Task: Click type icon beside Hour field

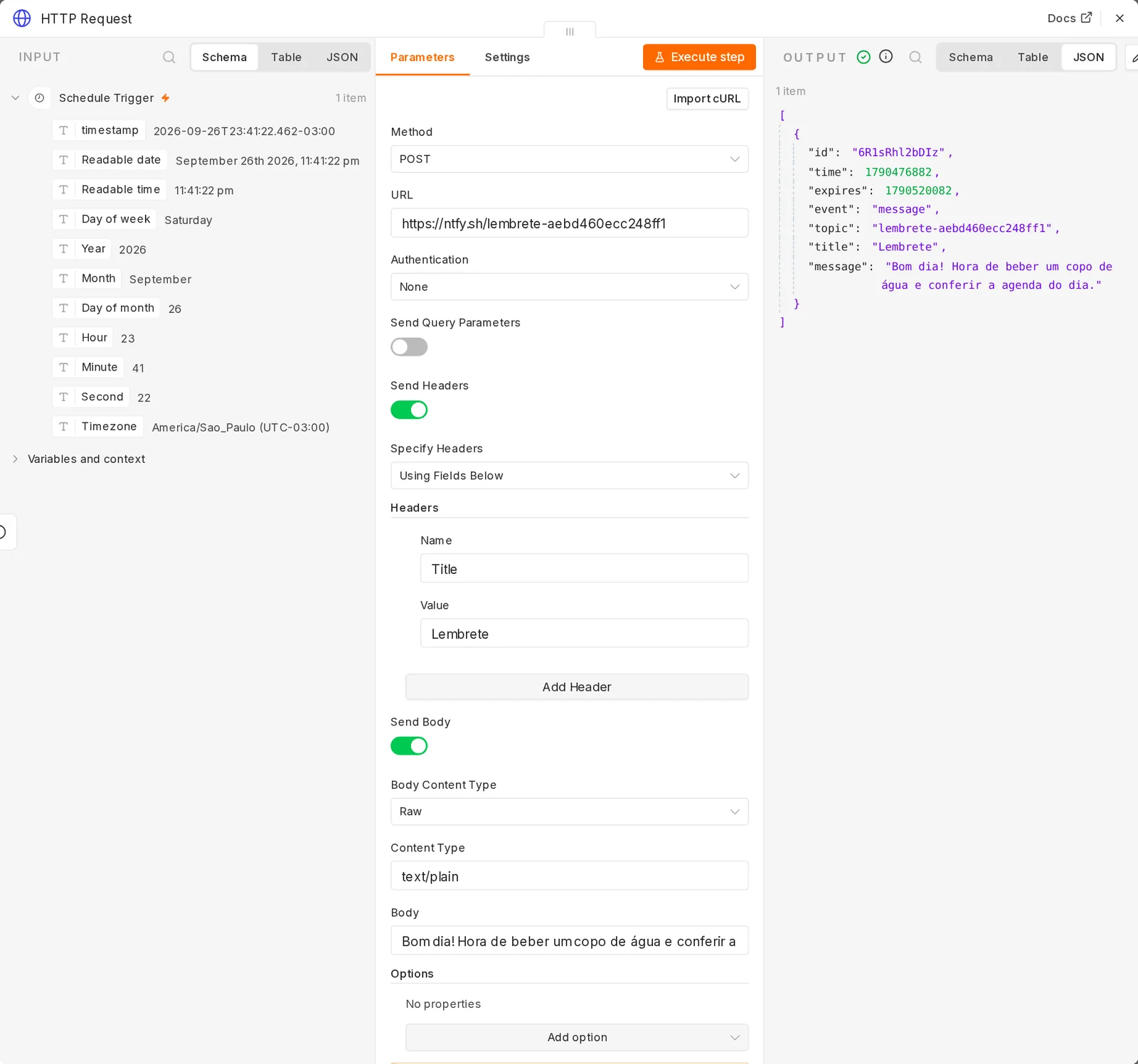Action: [x=63, y=337]
